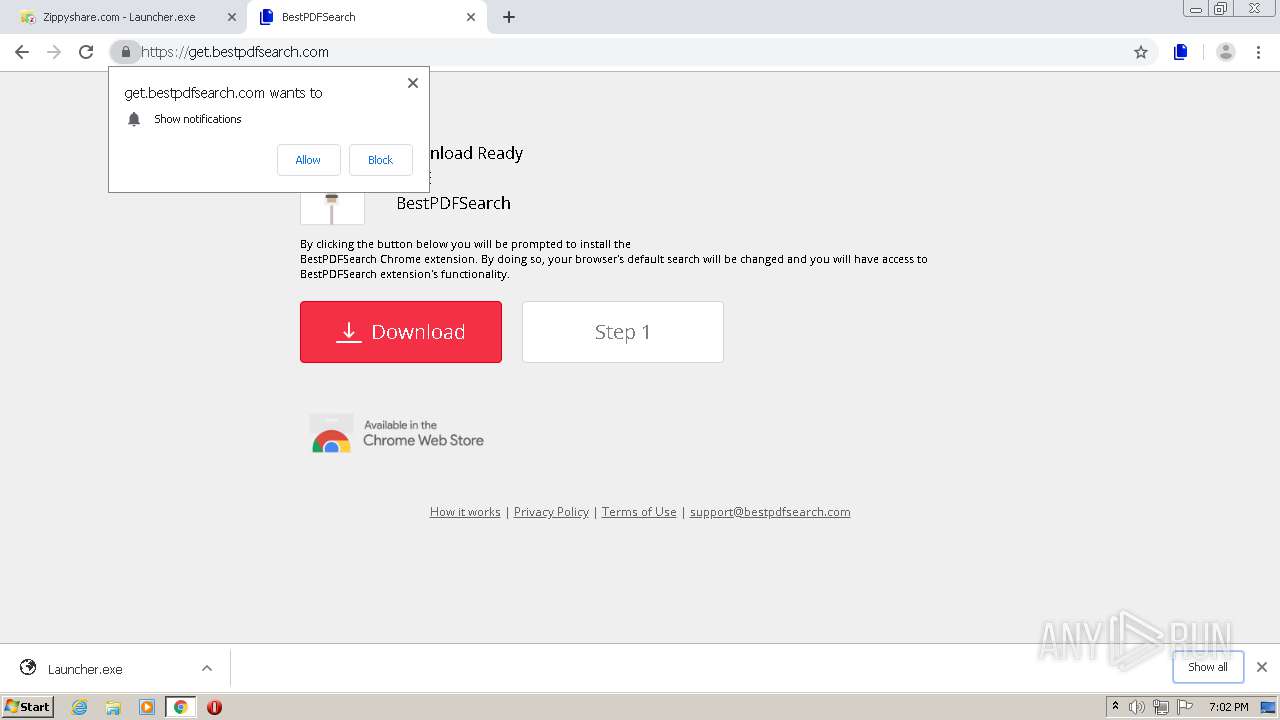Open Windows Explorer from the taskbar

113,707
